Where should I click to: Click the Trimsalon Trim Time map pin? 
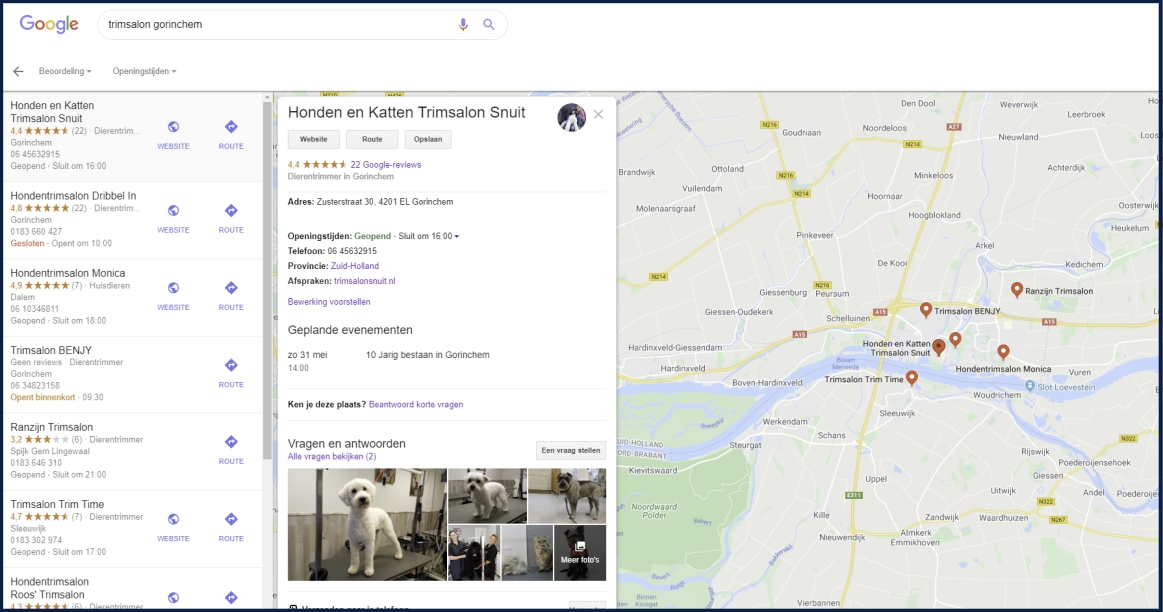[911, 378]
